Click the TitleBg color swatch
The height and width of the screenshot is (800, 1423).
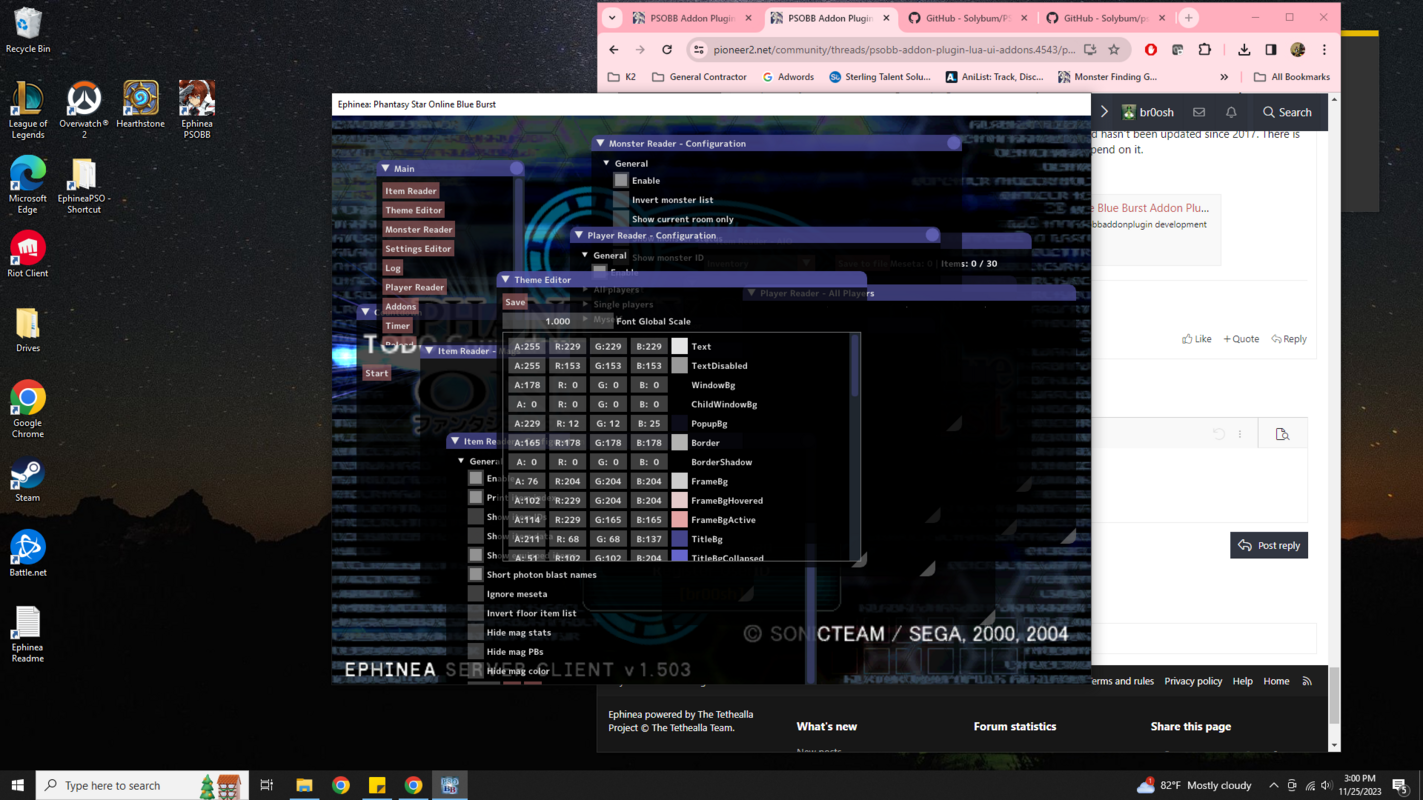pos(679,538)
